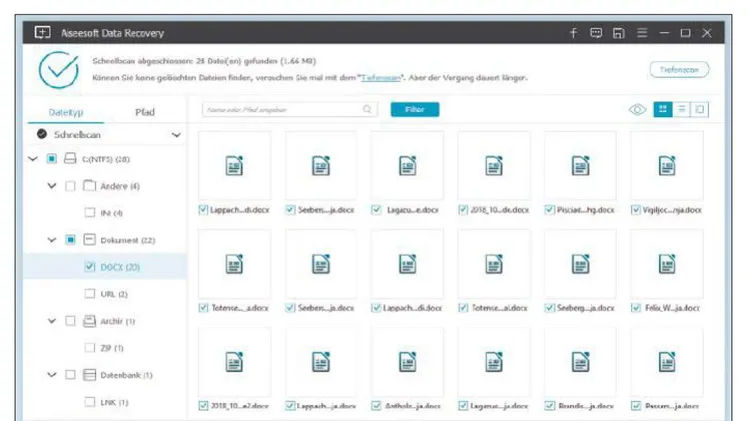Check the Andere (4) checkbox
Screen dimensions: 750x421
pos(70,186)
